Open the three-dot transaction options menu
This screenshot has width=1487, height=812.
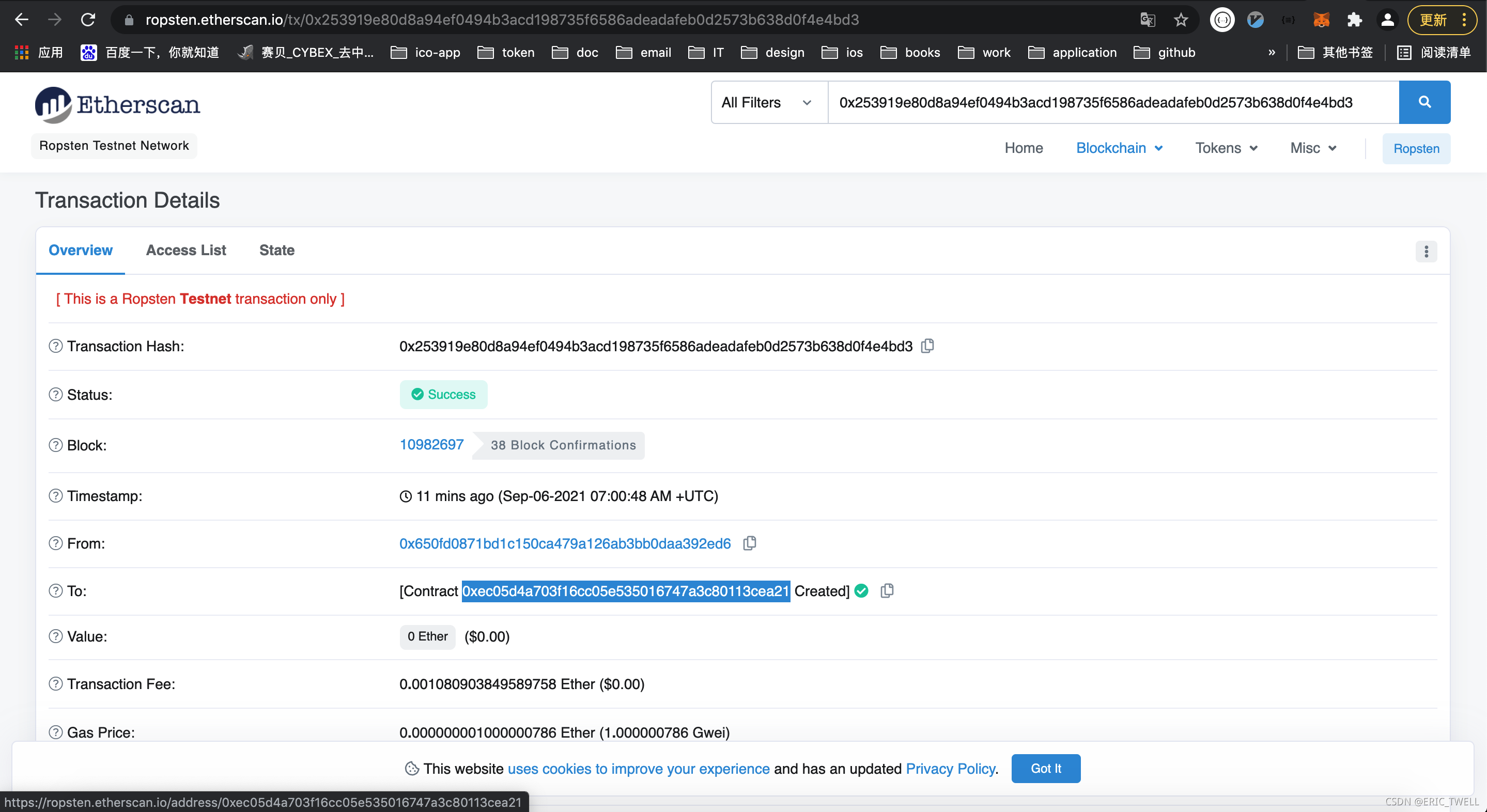click(x=1426, y=251)
